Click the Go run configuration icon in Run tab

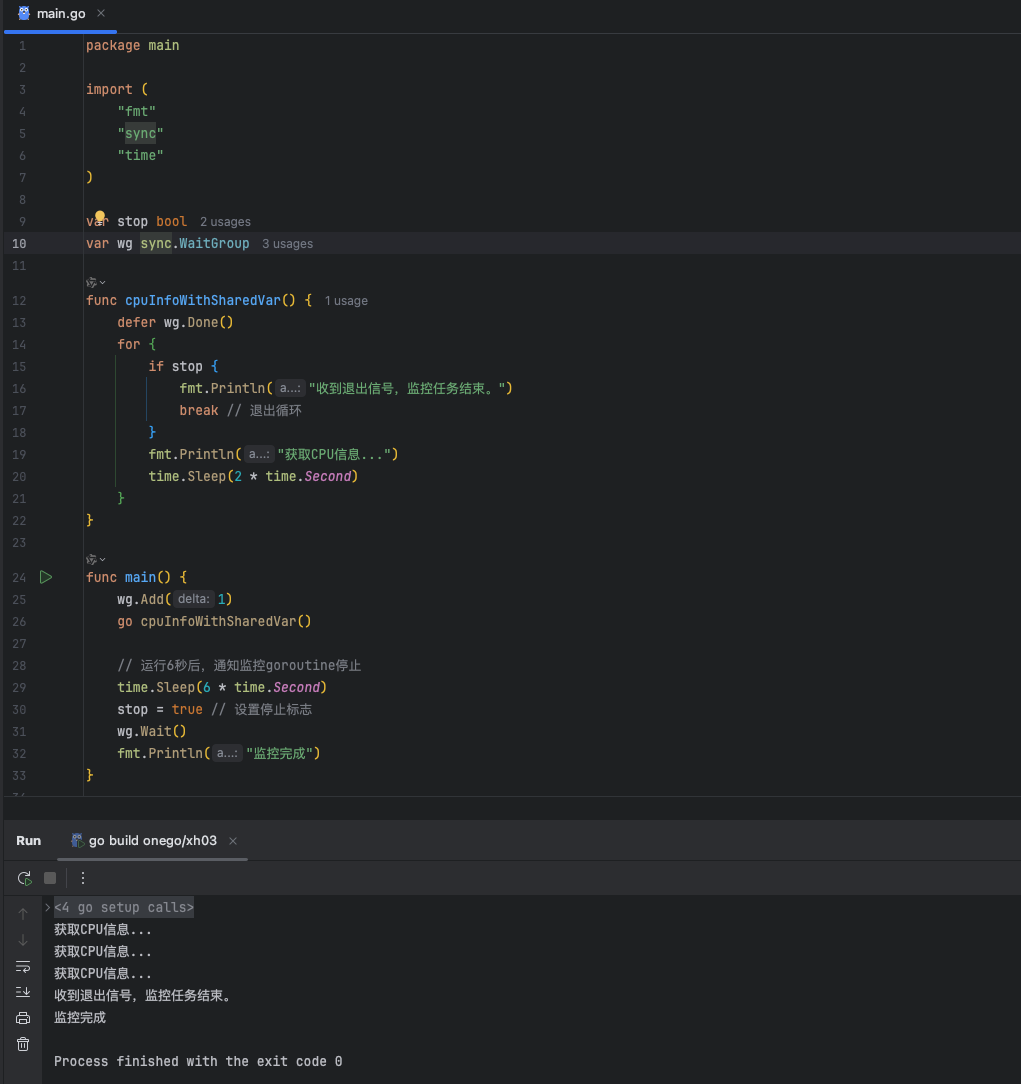(x=77, y=840)
